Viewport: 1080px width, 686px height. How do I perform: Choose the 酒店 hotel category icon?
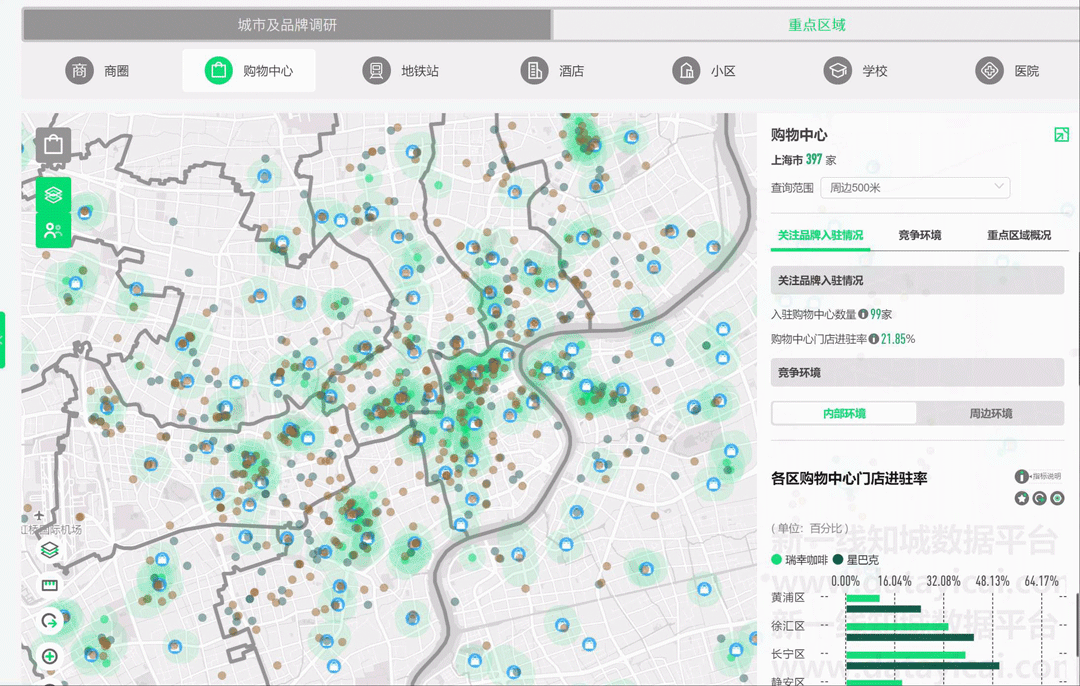coord(535,71)
